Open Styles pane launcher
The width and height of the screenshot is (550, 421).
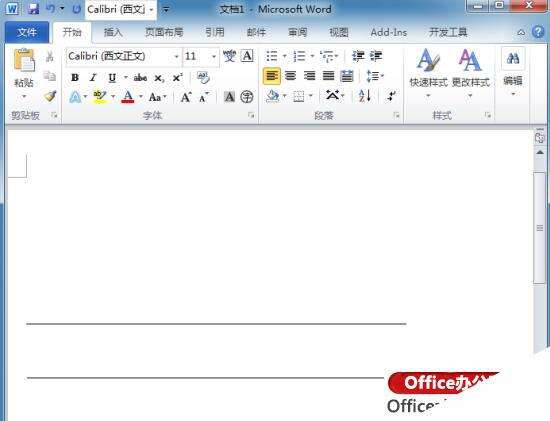click(488, 115)
